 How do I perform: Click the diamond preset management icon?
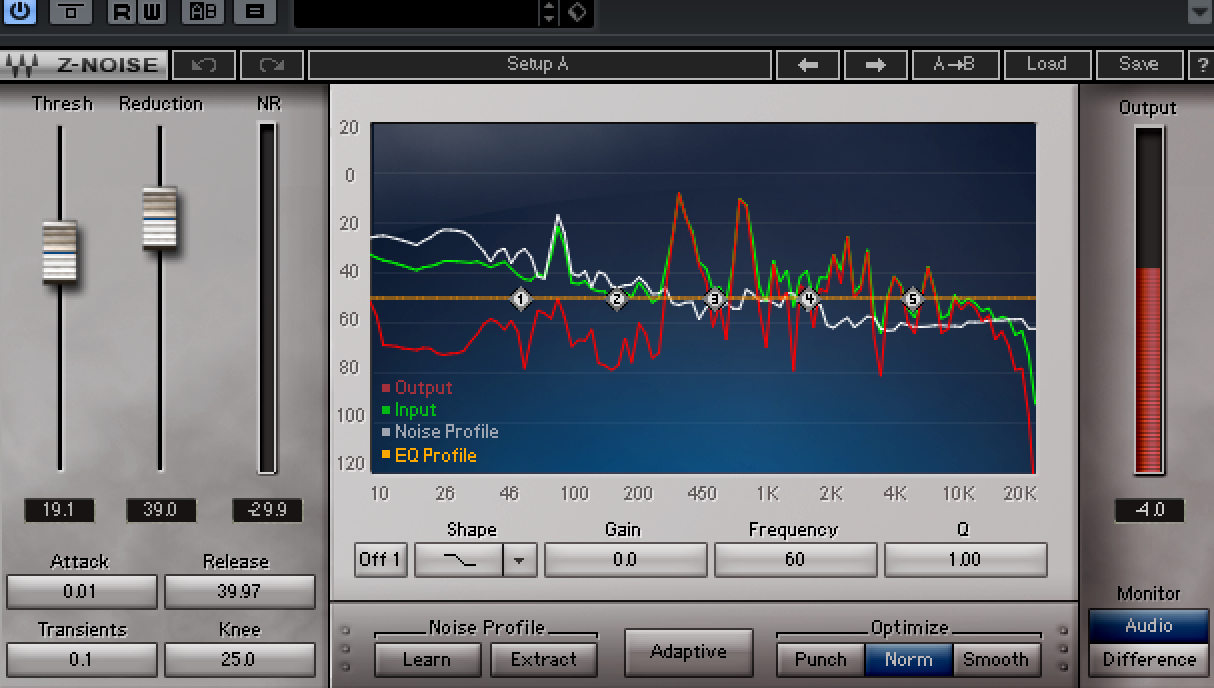576,12
